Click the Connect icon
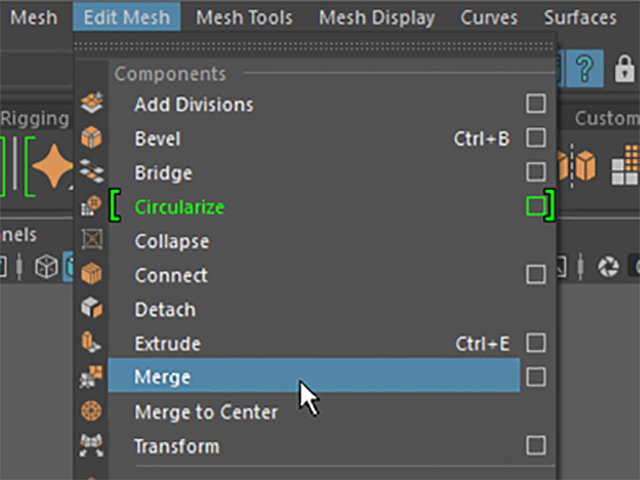The image size is (640, 480). (91, 273)
